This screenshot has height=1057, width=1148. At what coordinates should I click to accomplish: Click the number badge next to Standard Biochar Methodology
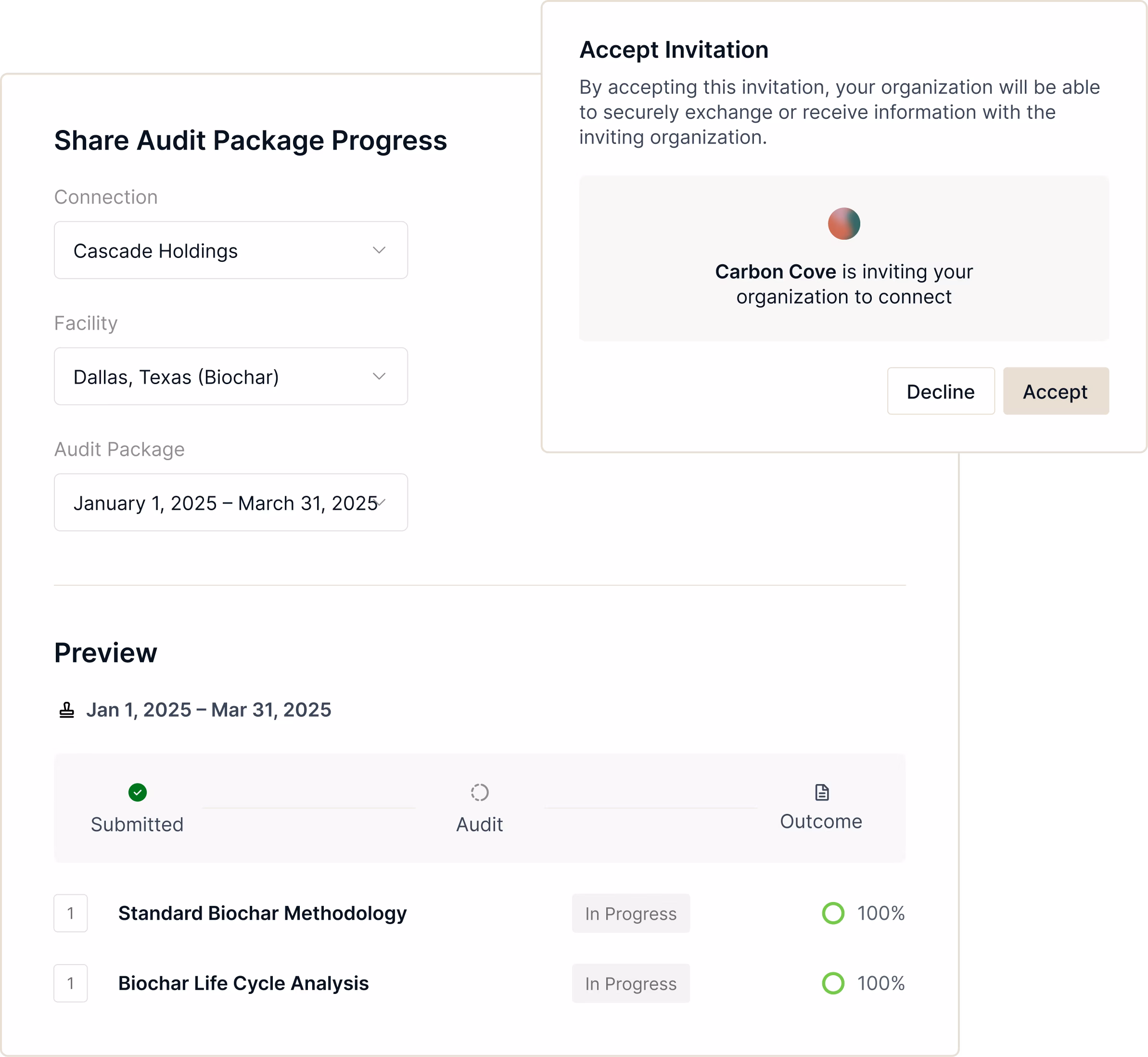click(x=71, y=913)
